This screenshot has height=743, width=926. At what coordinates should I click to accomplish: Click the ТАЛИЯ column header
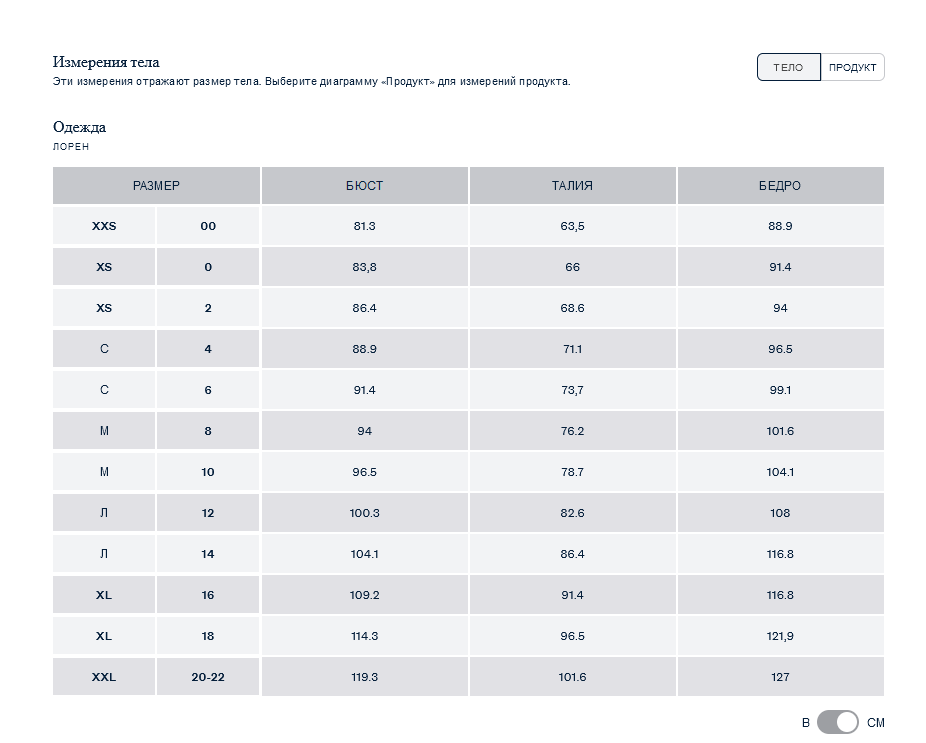(x=572, y=186)
